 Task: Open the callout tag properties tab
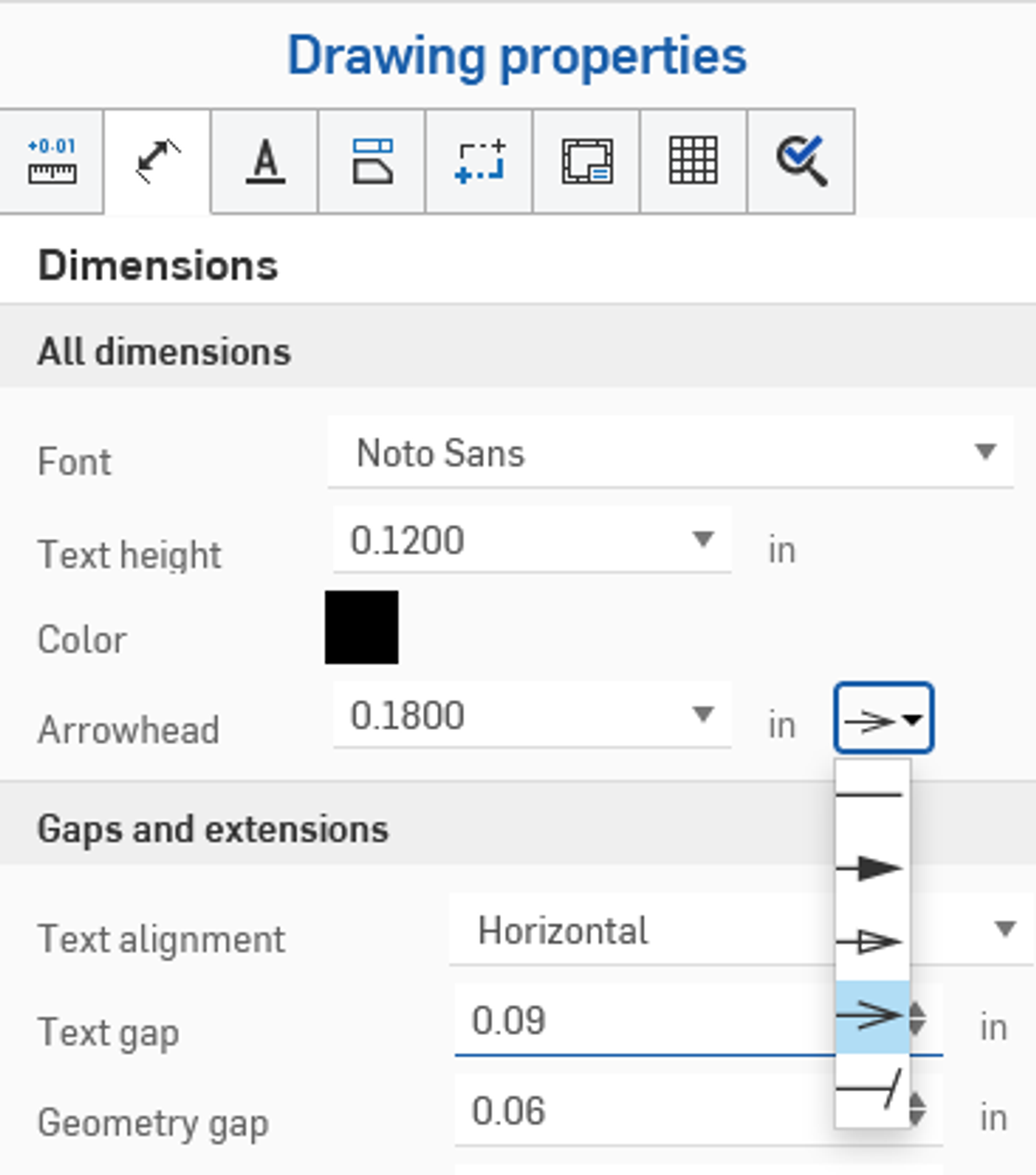[x=372, y=161]
